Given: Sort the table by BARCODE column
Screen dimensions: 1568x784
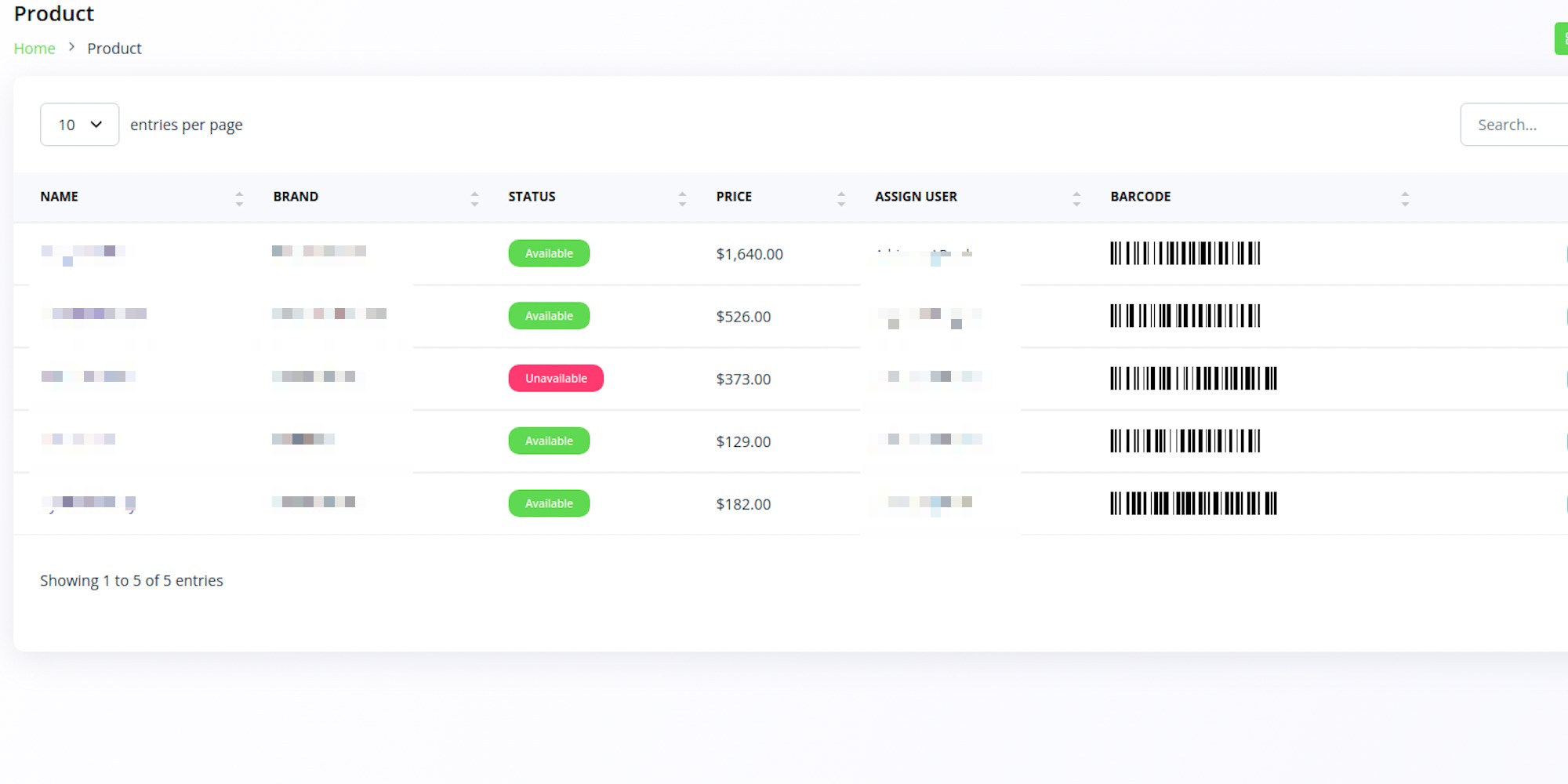Looking at the screenshot, I should 1405,198.
